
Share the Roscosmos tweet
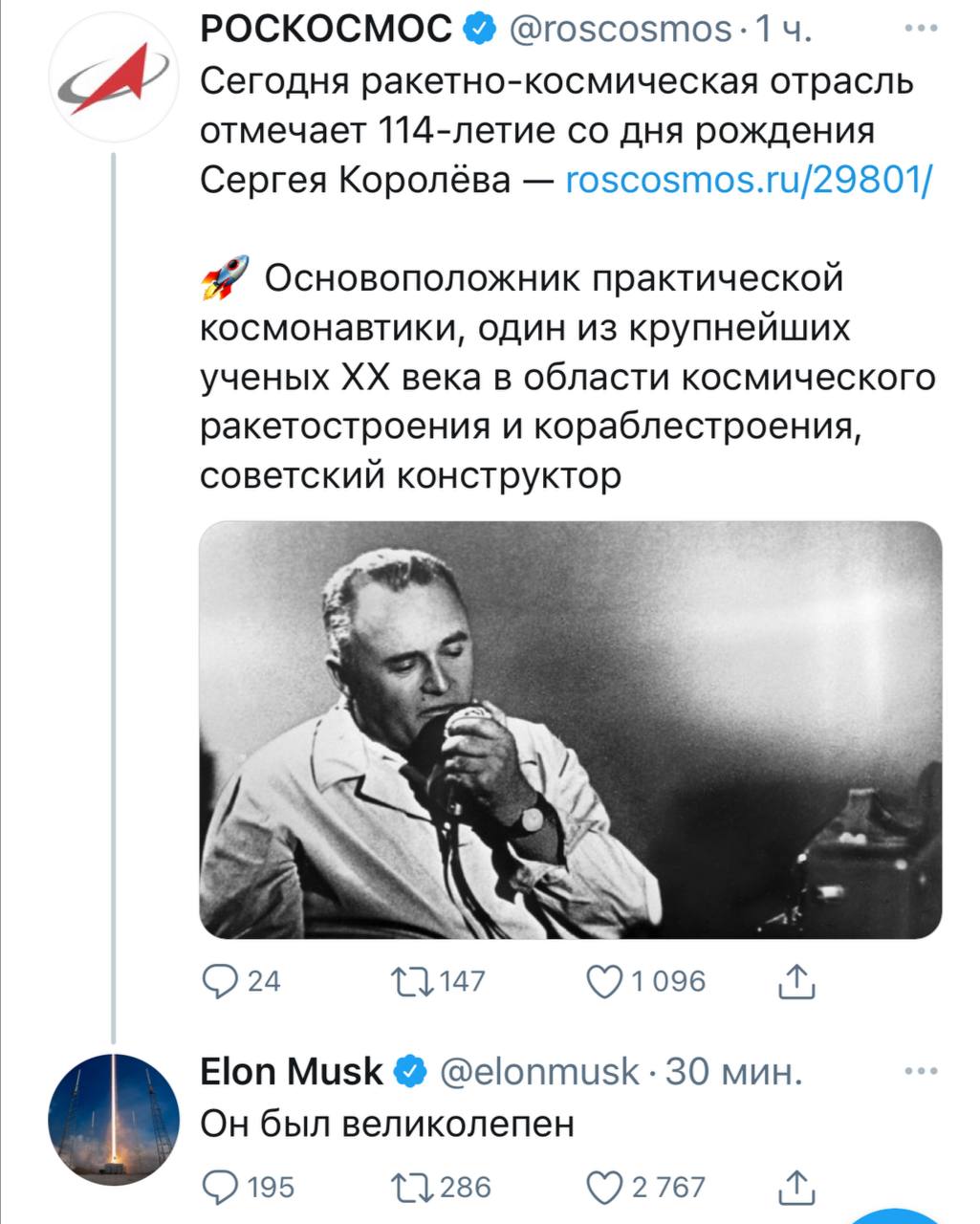tap(796, 981)
